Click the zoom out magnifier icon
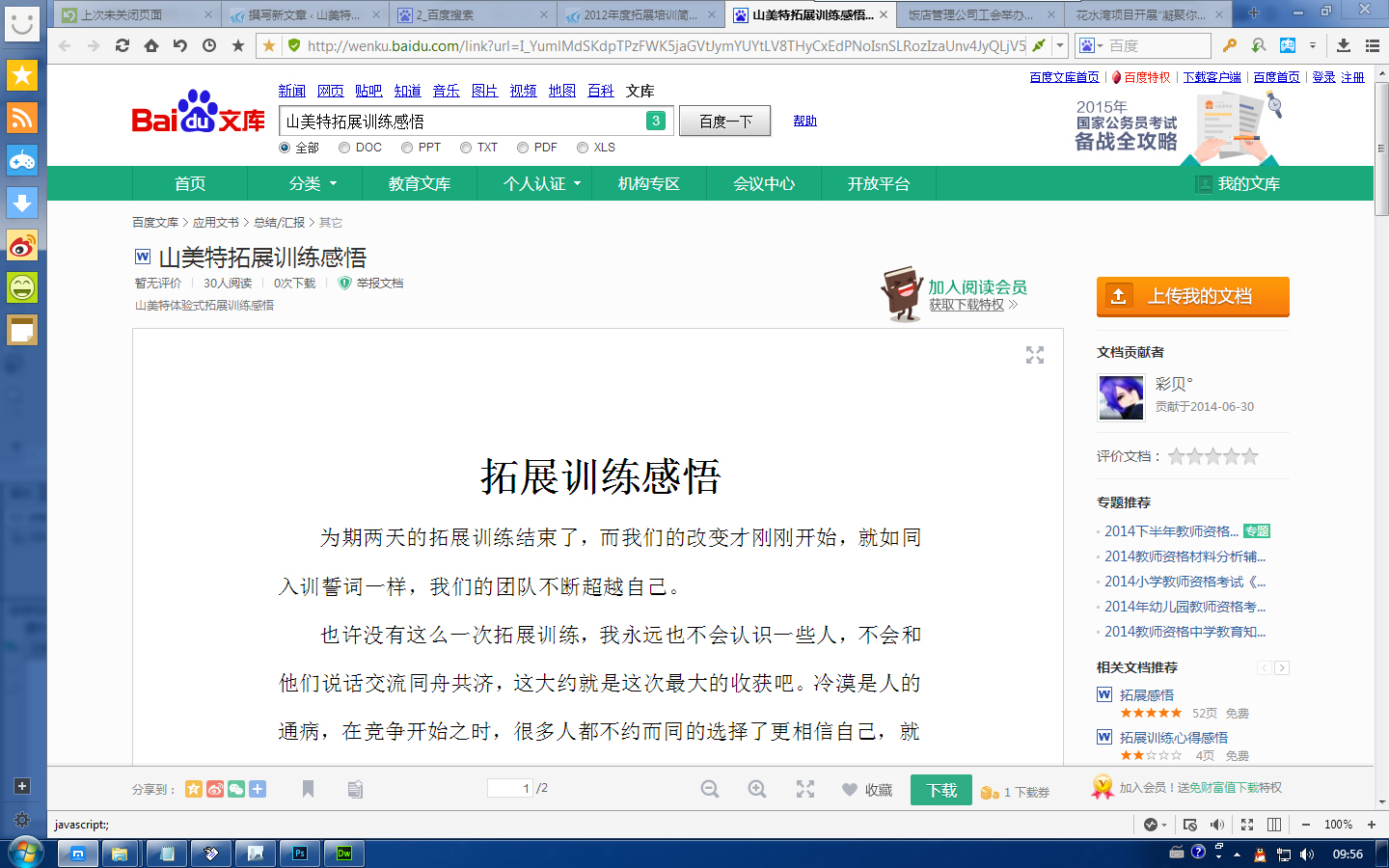This screenshot has width=1389, height=868. [x=710, y=789]
